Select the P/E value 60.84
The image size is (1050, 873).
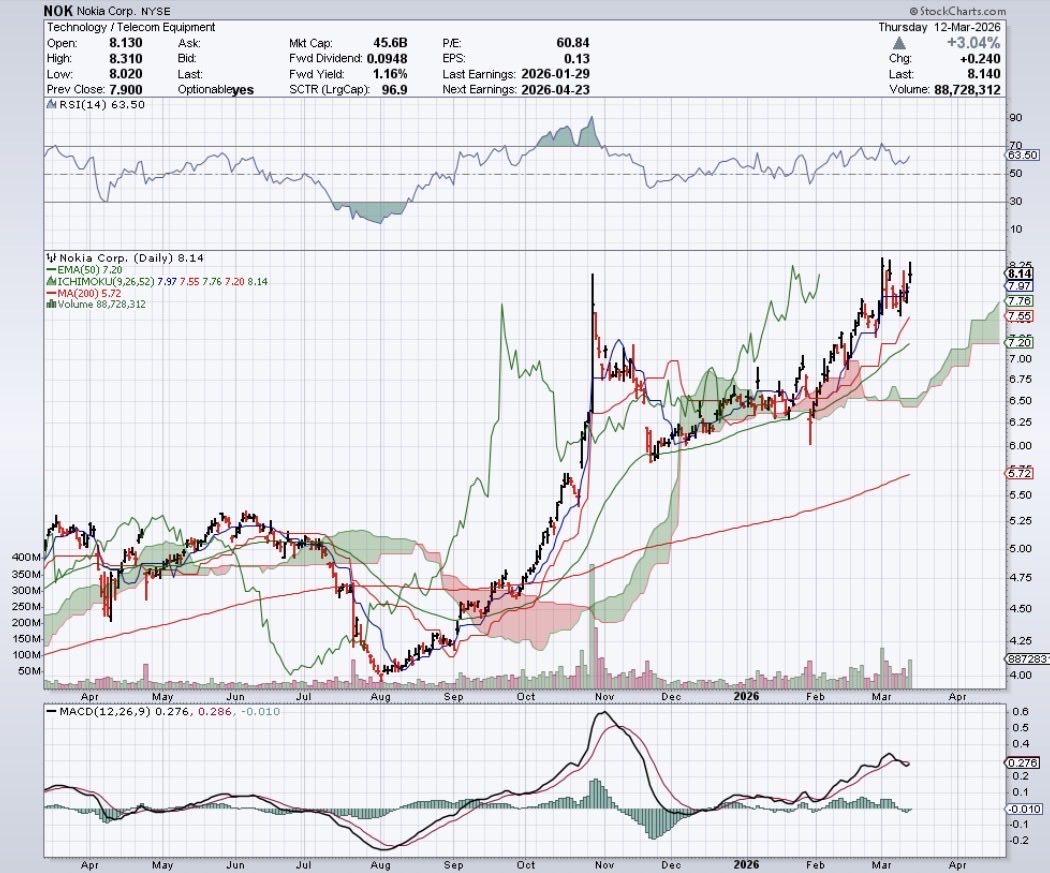[x=573, y=43]
